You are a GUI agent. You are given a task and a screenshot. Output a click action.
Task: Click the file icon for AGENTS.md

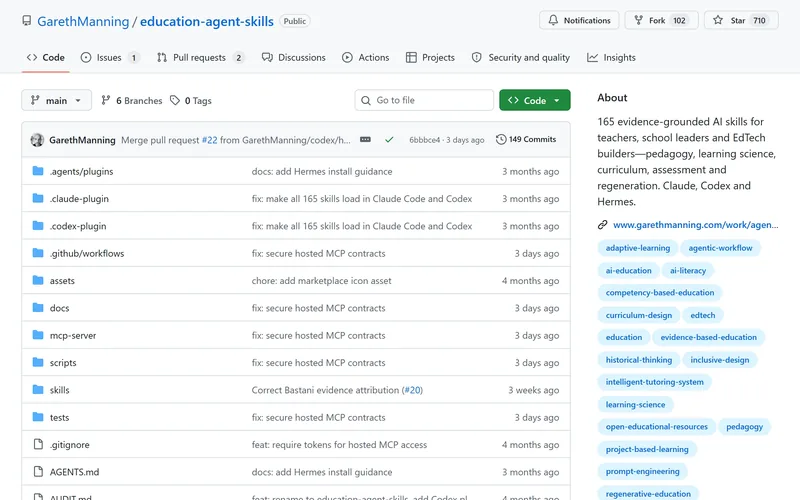[38, 471]
